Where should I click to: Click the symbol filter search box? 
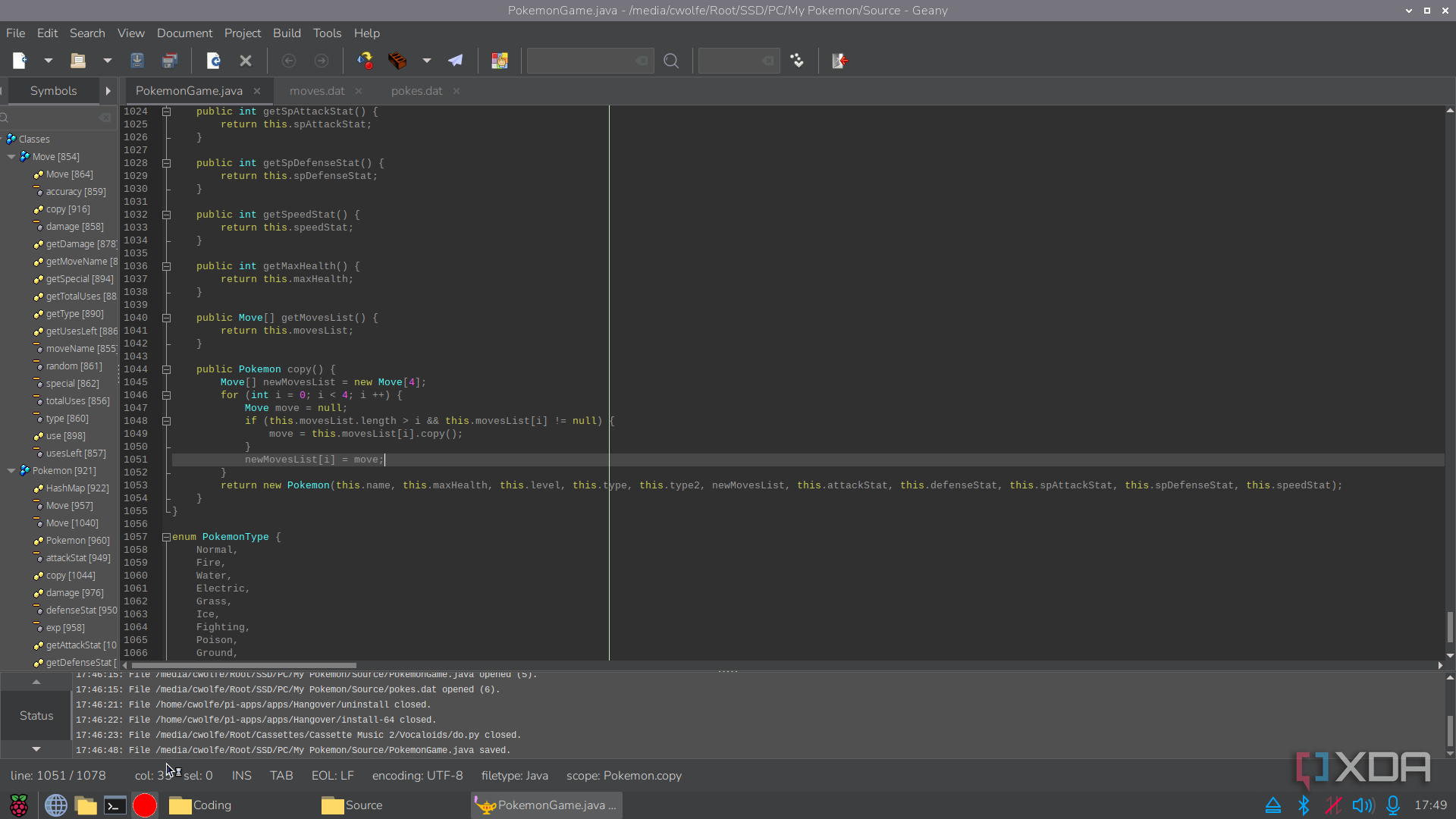58,118
